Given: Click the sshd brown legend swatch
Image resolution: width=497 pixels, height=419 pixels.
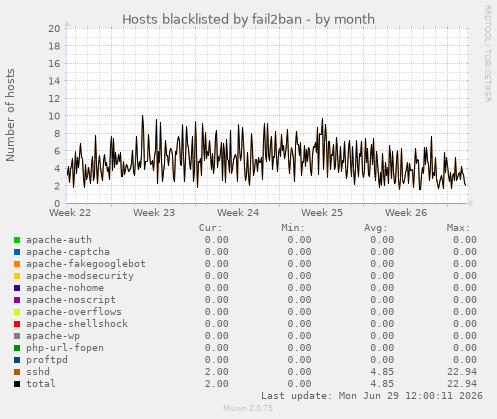Looking at the screenshot, I should pyautogui.click(x=17, y=372).
